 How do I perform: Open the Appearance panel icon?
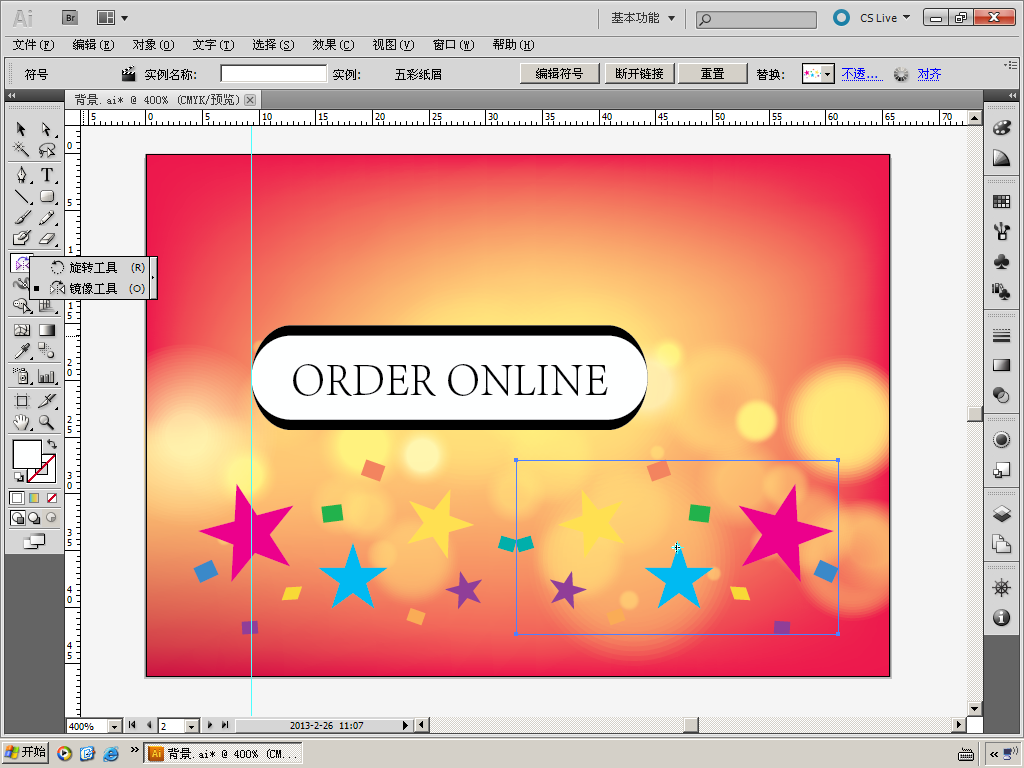click(1001, 440)
